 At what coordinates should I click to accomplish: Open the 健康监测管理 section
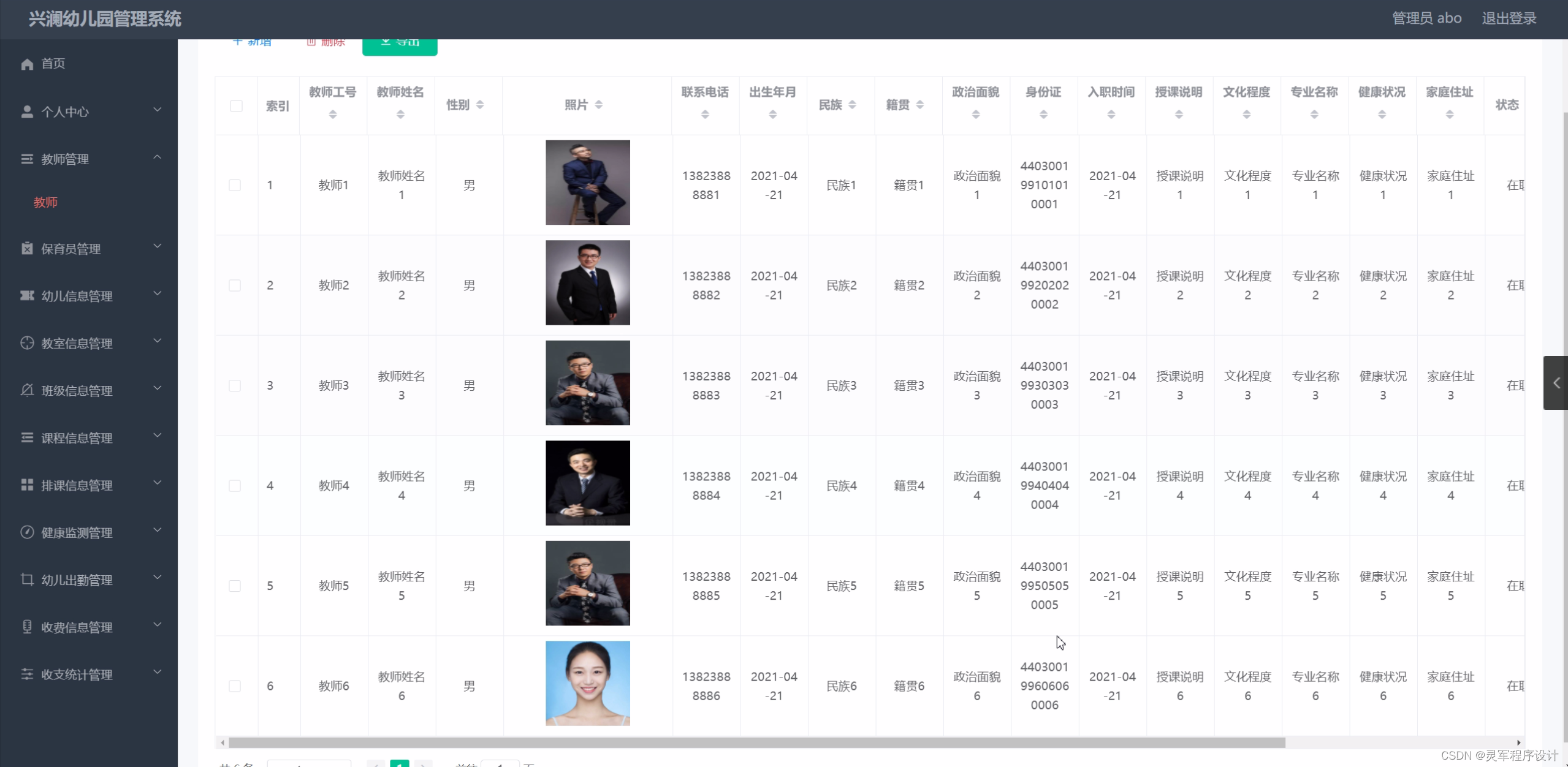click(76, 532)
